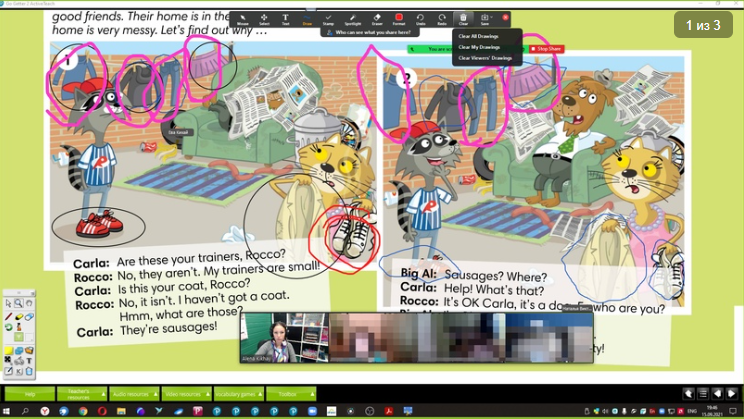Go to next page arrow
Viewport: 744px width, 419px height.
coord(732,393)
